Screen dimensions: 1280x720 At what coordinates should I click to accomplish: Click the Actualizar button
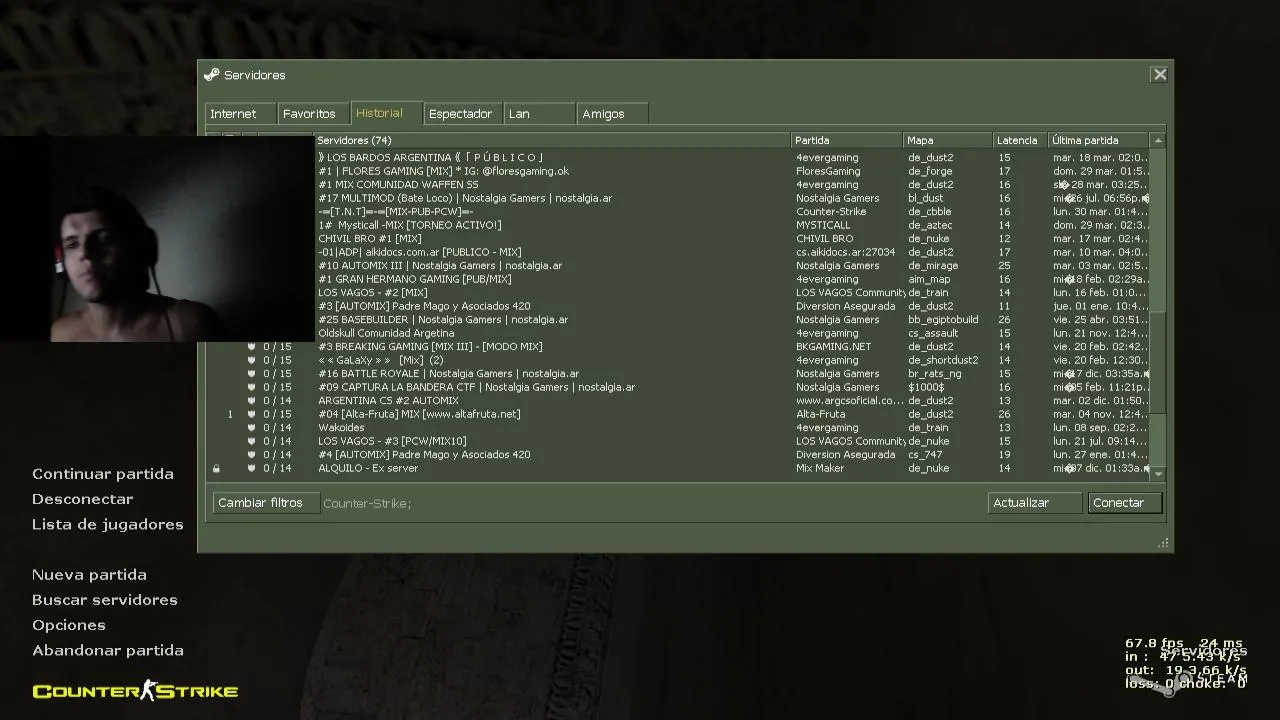(1035, 503)
